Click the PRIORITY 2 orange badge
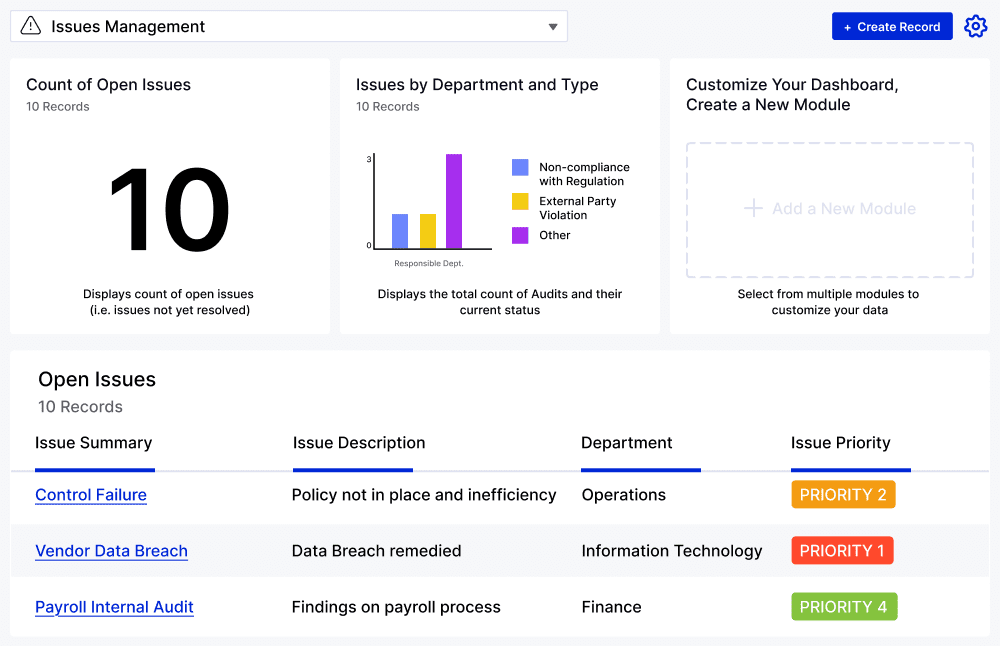This screenshot has height=646, width=1000. [843, 495]
